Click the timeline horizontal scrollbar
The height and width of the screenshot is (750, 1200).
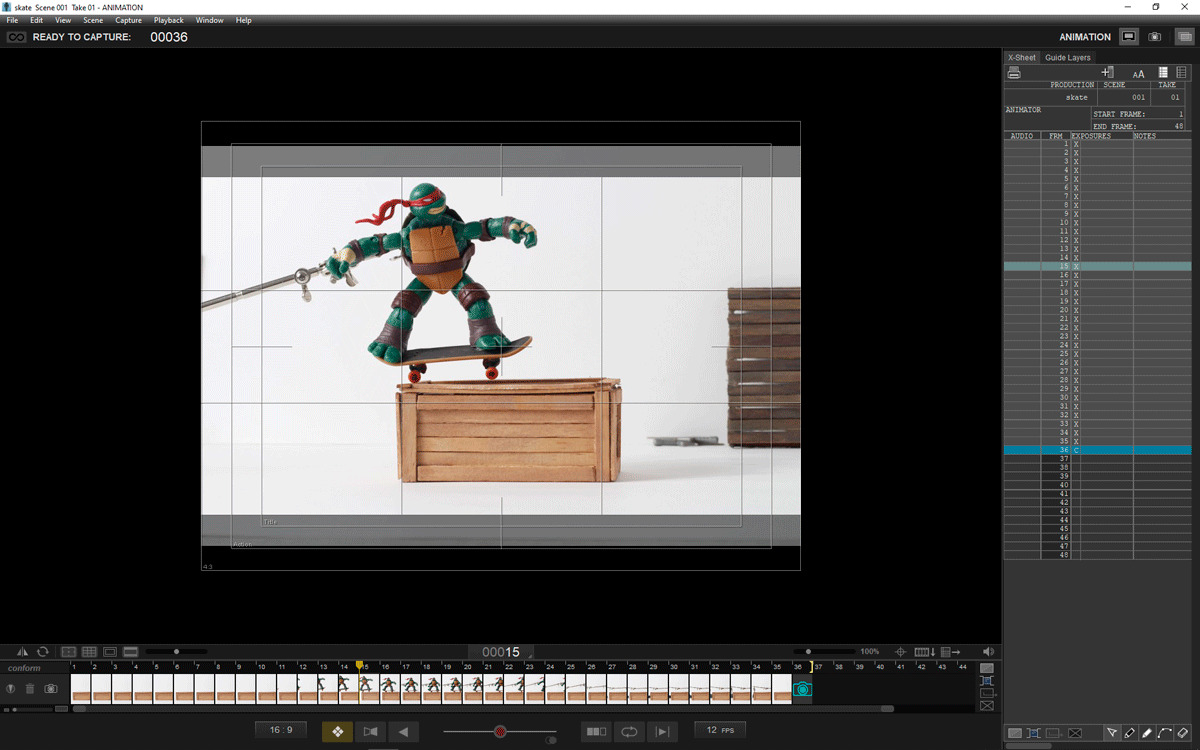tap(483, 709)
